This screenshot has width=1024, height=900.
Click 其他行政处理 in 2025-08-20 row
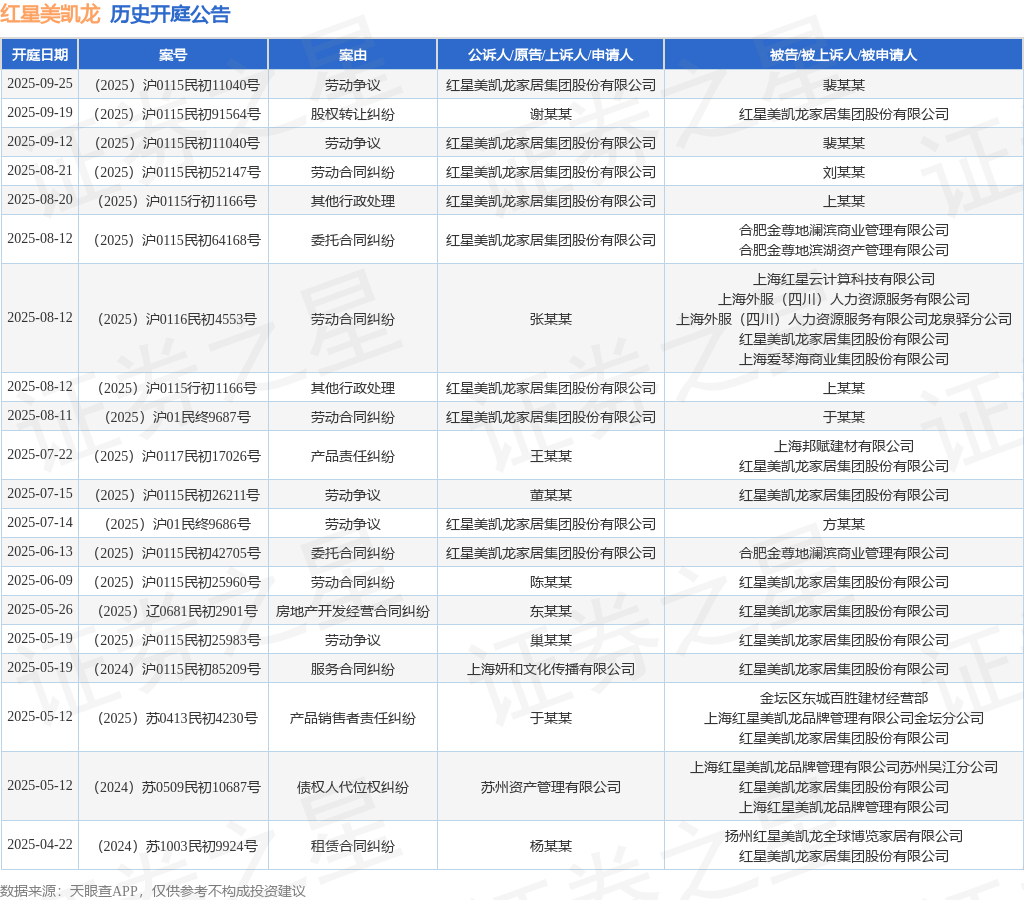[x=353, y=201]
